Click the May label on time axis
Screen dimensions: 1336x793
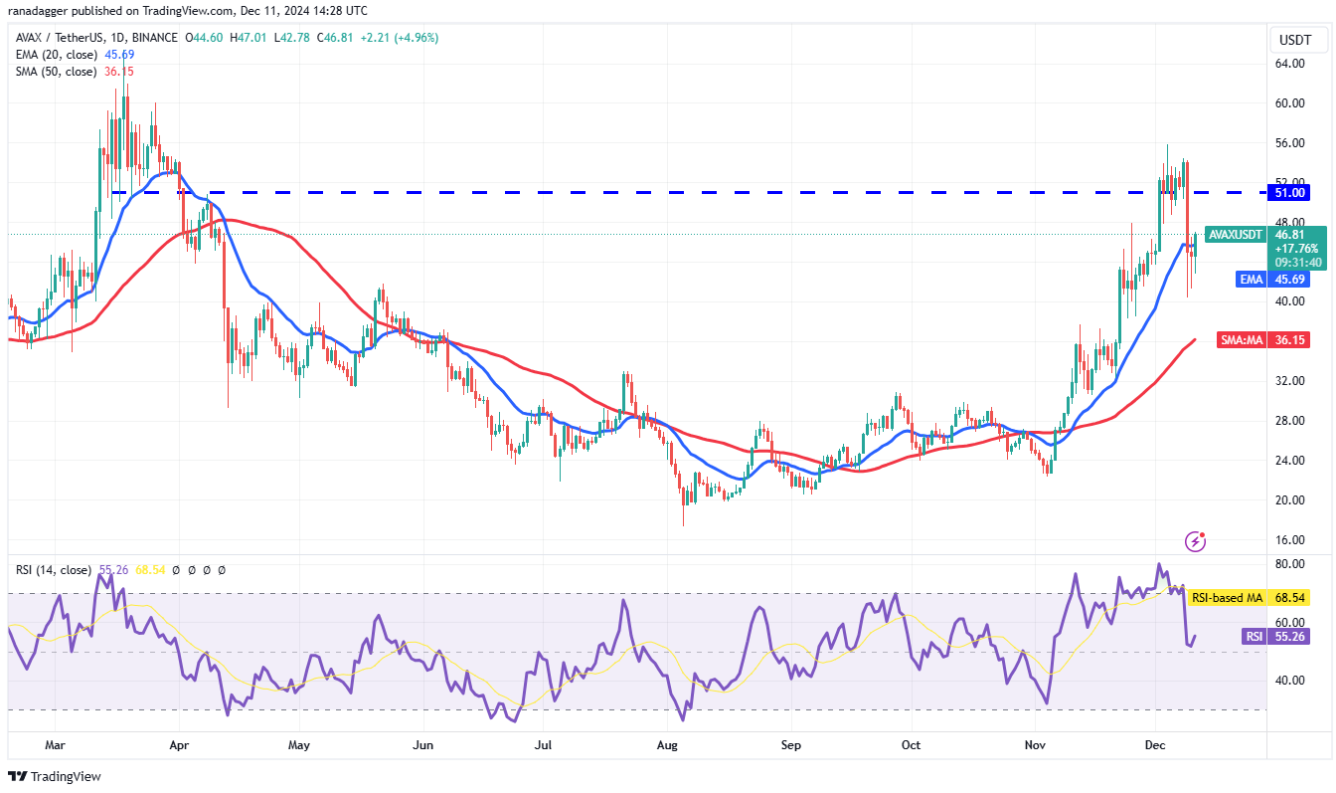[301, 745]
